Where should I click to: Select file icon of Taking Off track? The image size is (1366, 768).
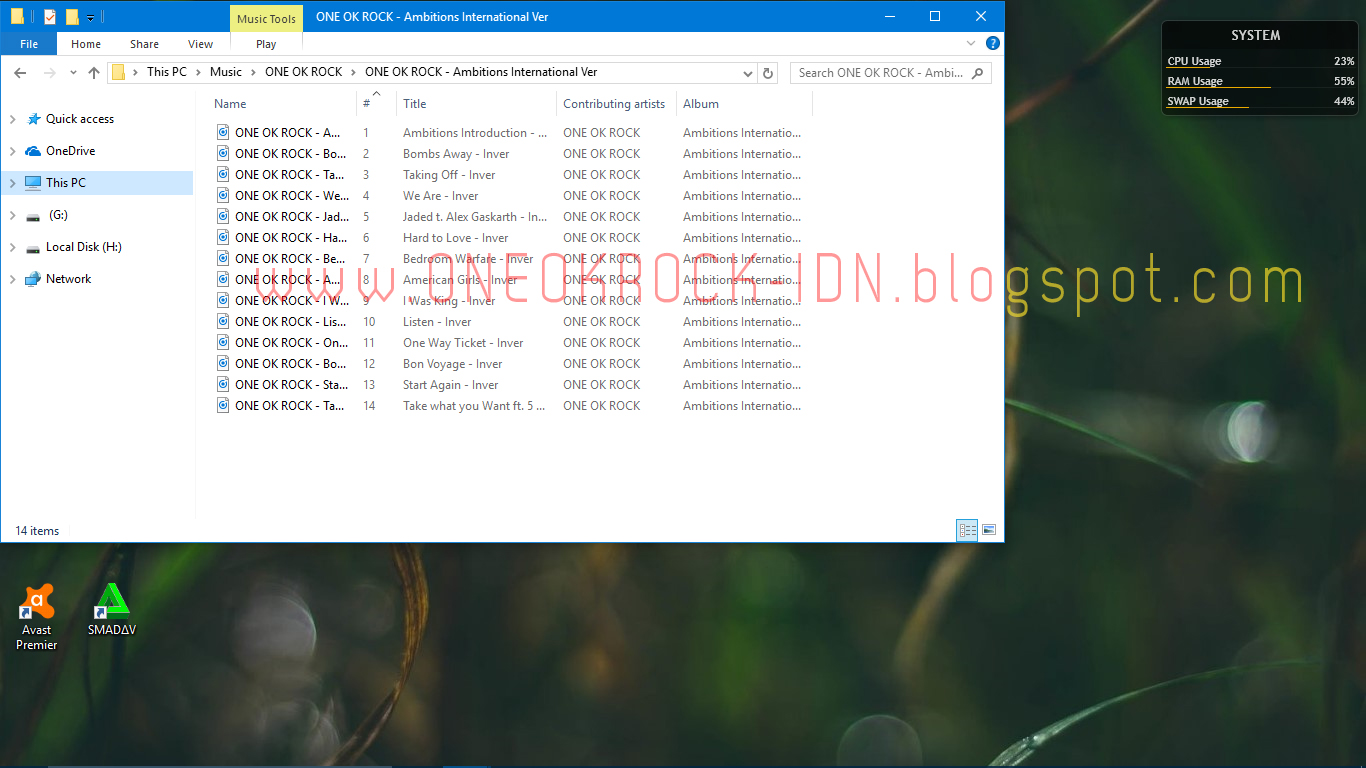coord(224,174)
